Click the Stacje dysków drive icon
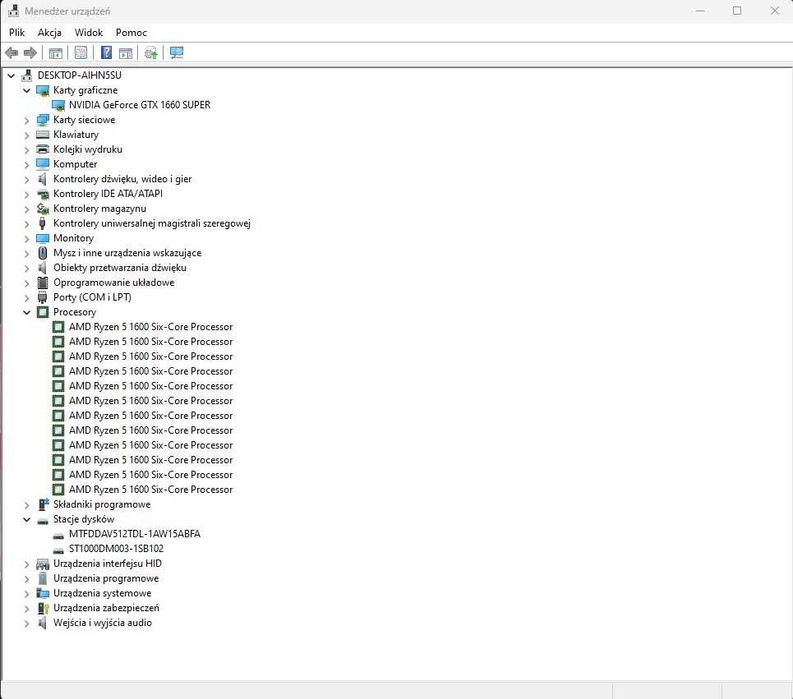 pos(42,520)
